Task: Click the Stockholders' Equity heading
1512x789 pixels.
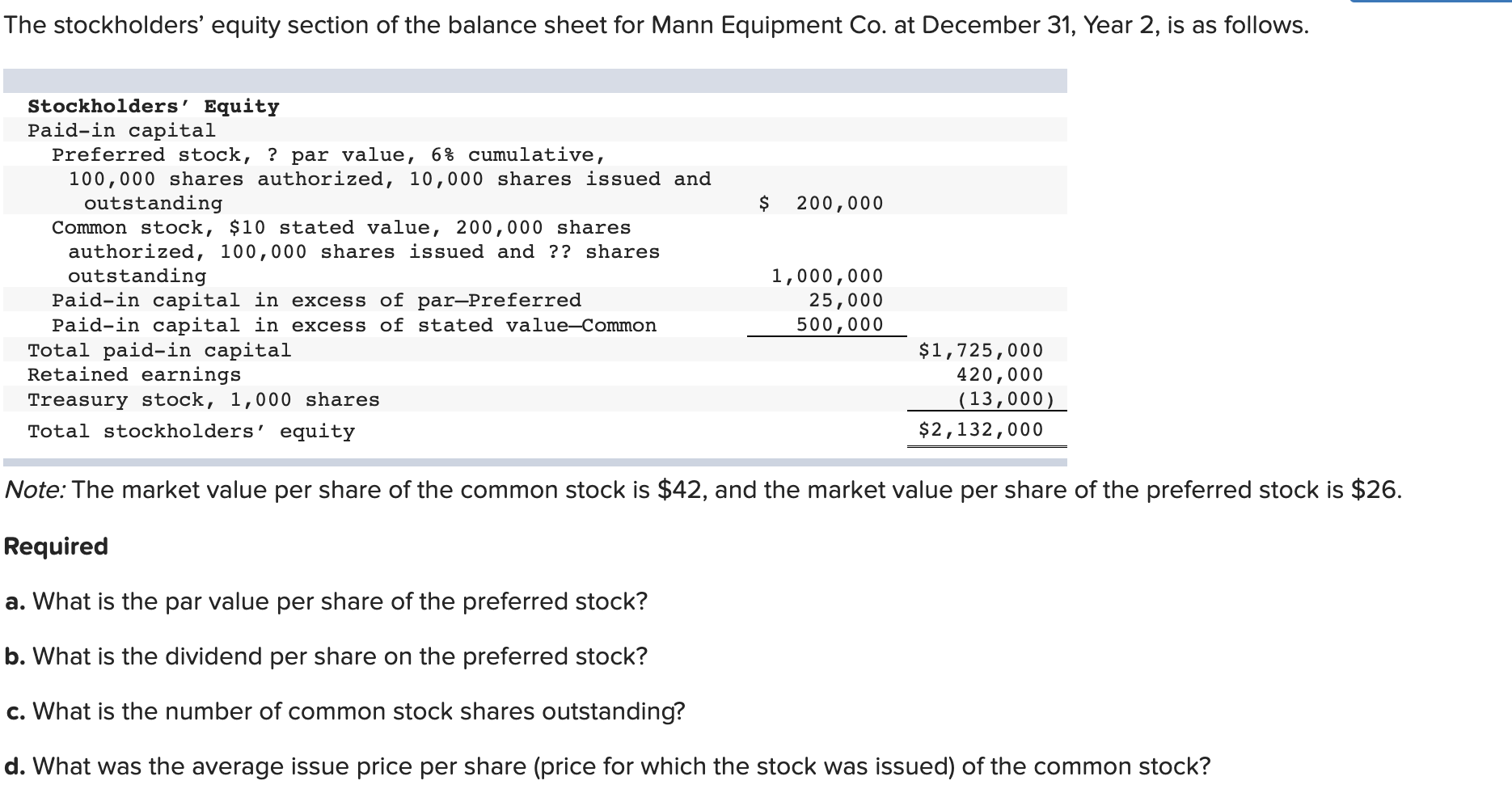Action: point(154,106)
